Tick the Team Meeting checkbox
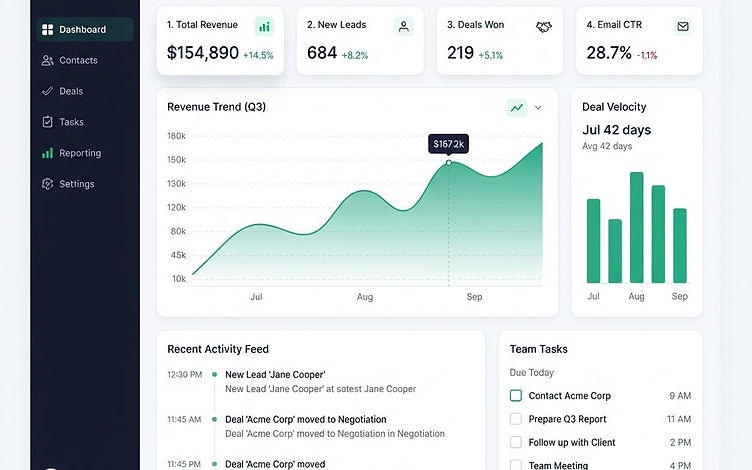The image size is (752, 470). coord(516,465)
